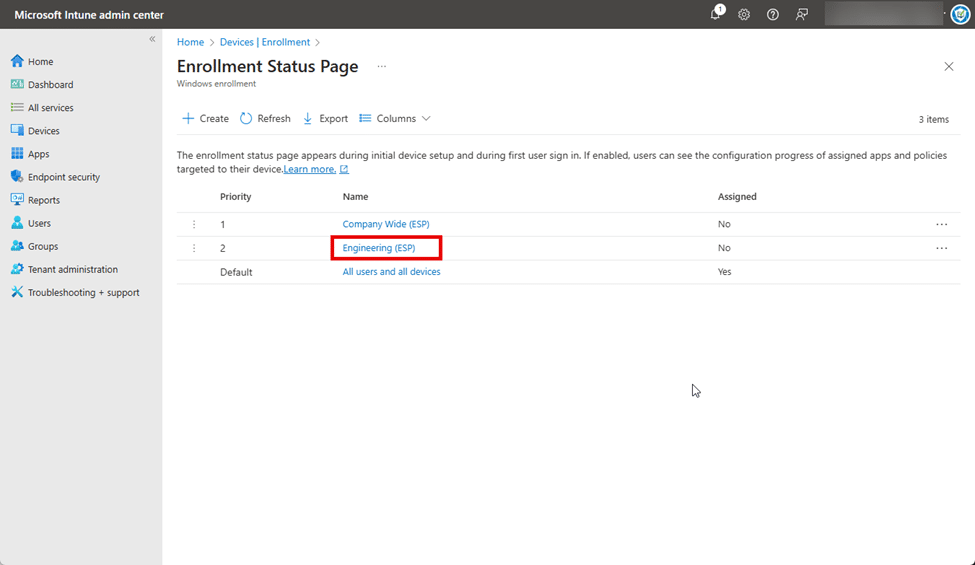Grab drag handle for priority 1 row
The width and height of the screenshot is (975, 565).
pyautogui.click(x=194, y=224)
